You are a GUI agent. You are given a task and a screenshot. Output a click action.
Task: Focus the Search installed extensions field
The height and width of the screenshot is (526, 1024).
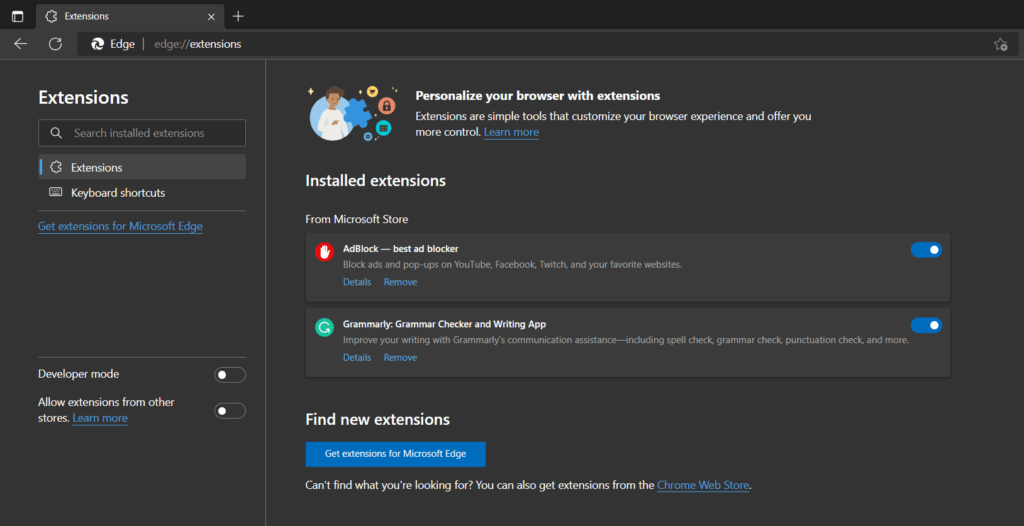coord(142,133)
